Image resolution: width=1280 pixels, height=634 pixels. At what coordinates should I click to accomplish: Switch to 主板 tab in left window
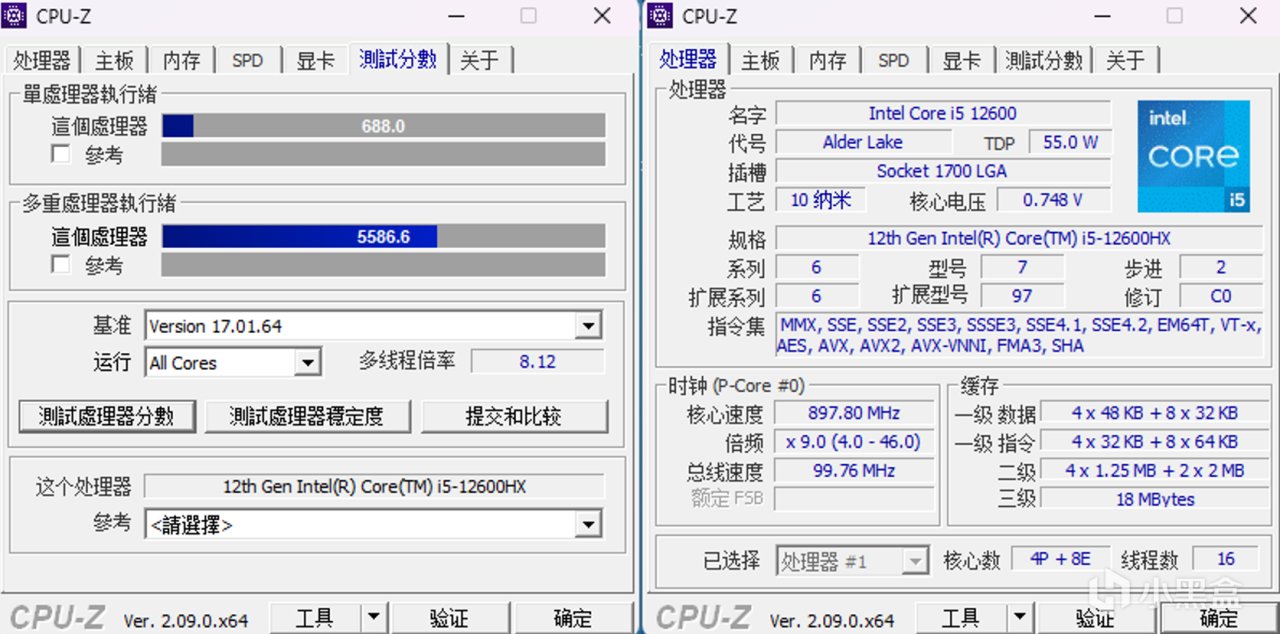[x=115, y=61]
